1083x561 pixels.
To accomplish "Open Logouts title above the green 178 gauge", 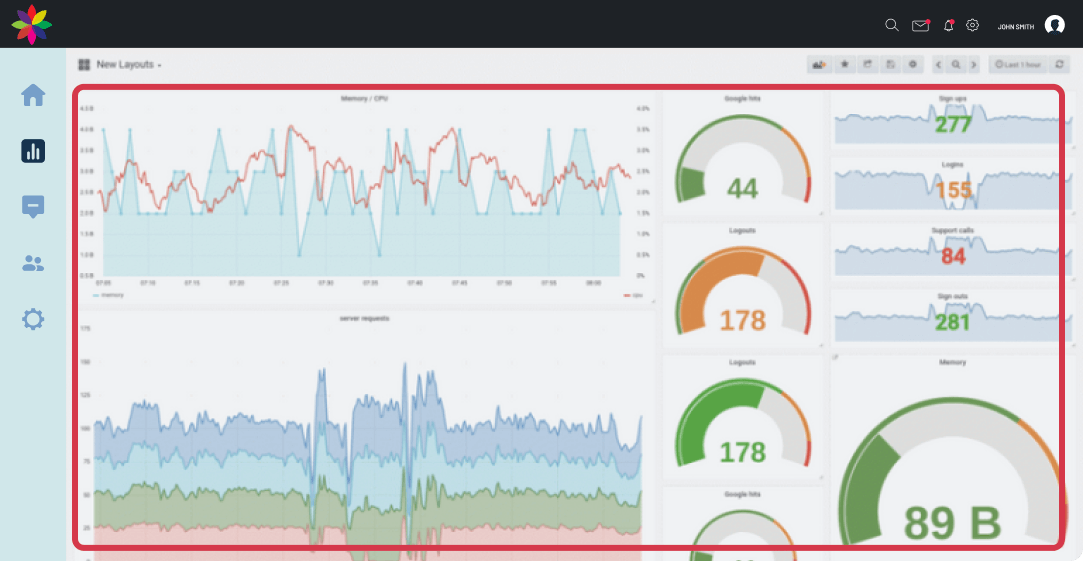I will tap(742, 362).
